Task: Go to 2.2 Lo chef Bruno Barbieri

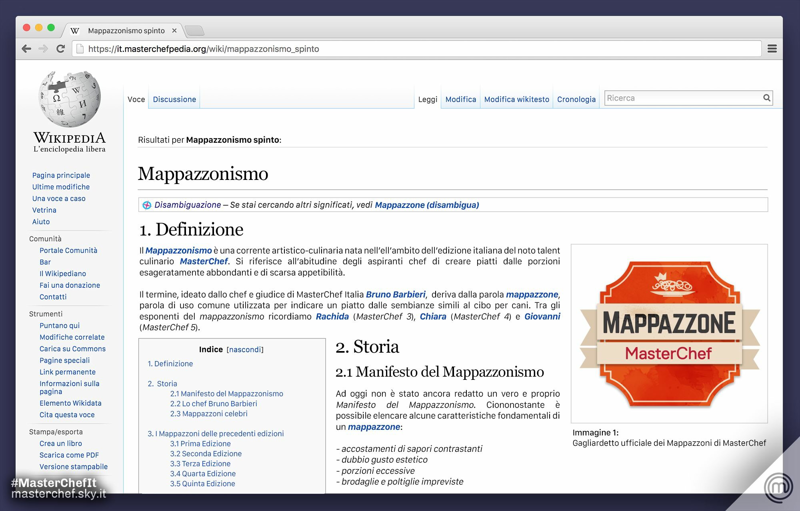Action: tap(214, 403)
